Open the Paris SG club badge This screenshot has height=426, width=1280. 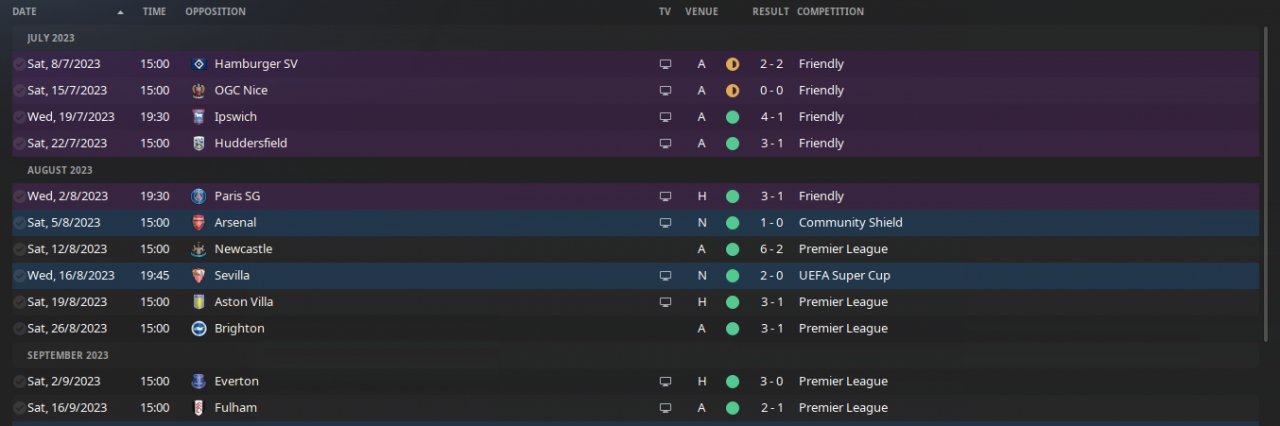point(198,196)
